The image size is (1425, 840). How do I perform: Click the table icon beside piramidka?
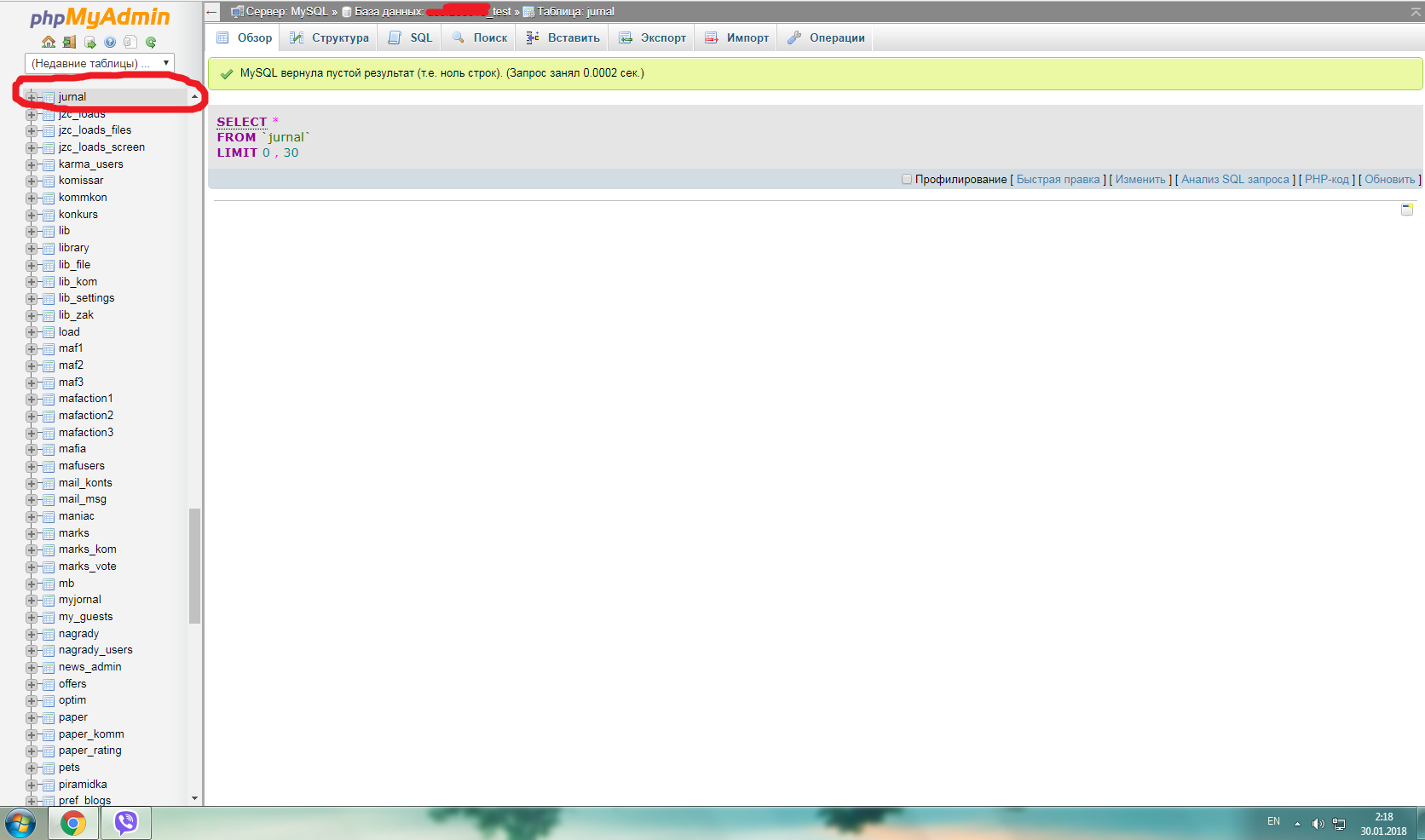tap(49, 785)
